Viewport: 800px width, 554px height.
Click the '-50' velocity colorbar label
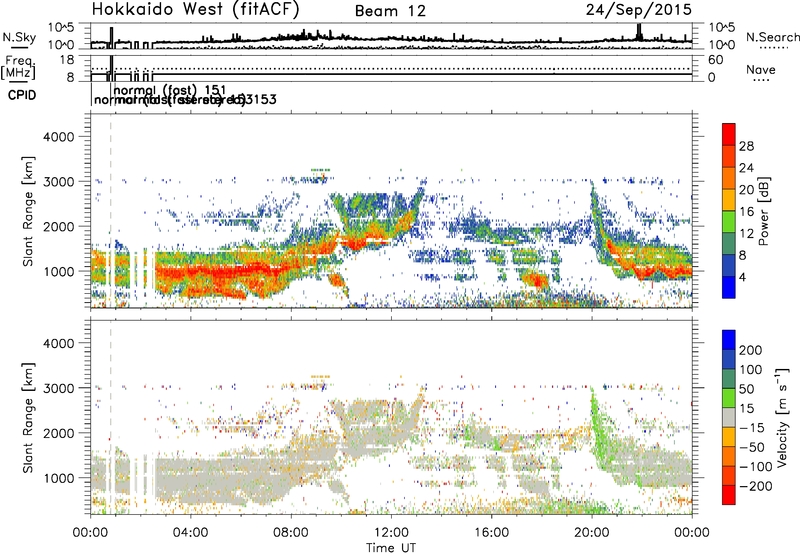point(752,447)
